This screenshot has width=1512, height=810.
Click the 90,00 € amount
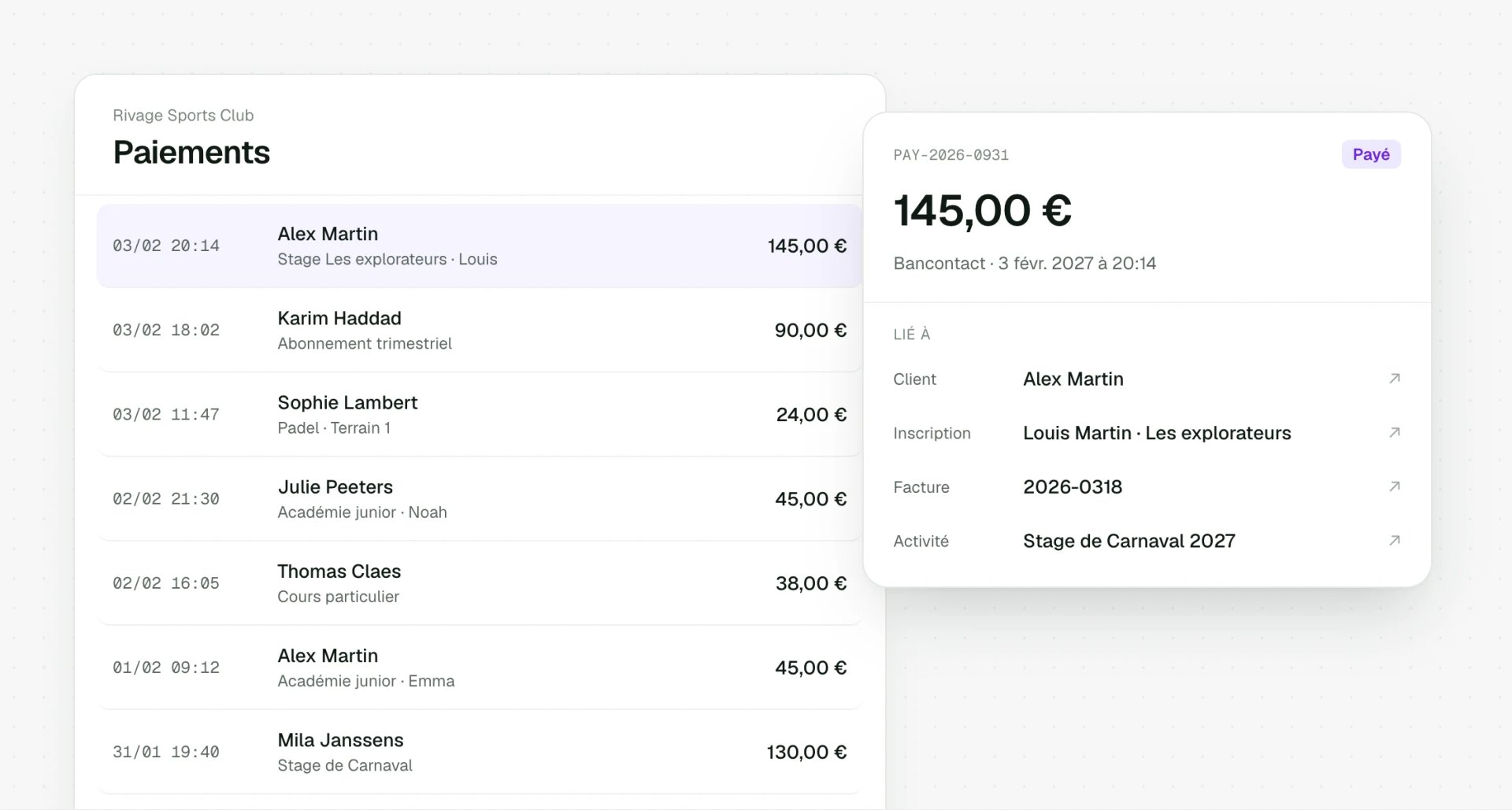pyautogui.click(x=810, y=331)
